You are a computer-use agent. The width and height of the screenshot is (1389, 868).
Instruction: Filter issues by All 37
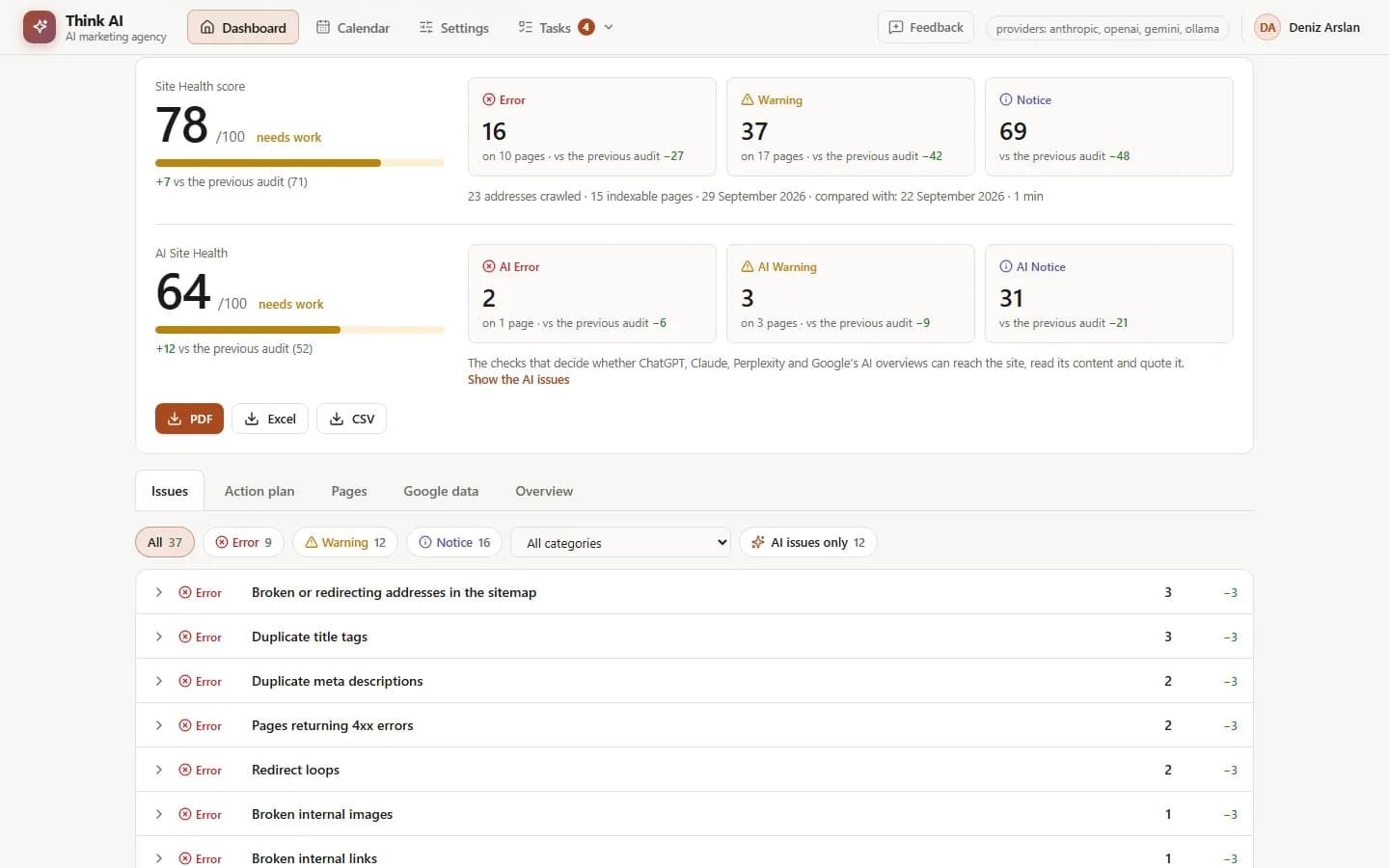[165, 542]
